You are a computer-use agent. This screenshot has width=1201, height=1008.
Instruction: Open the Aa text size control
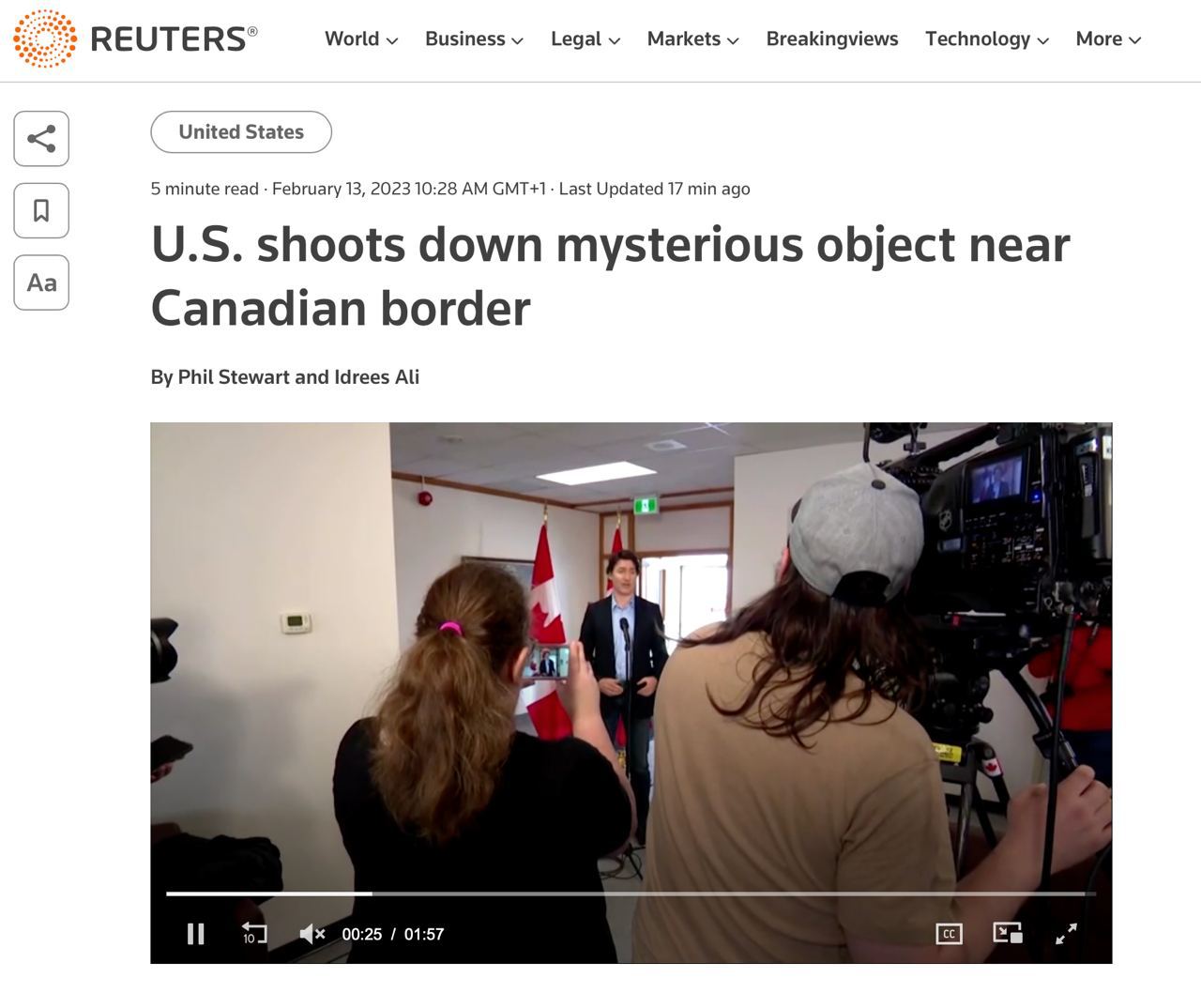(x=41, y=283)
